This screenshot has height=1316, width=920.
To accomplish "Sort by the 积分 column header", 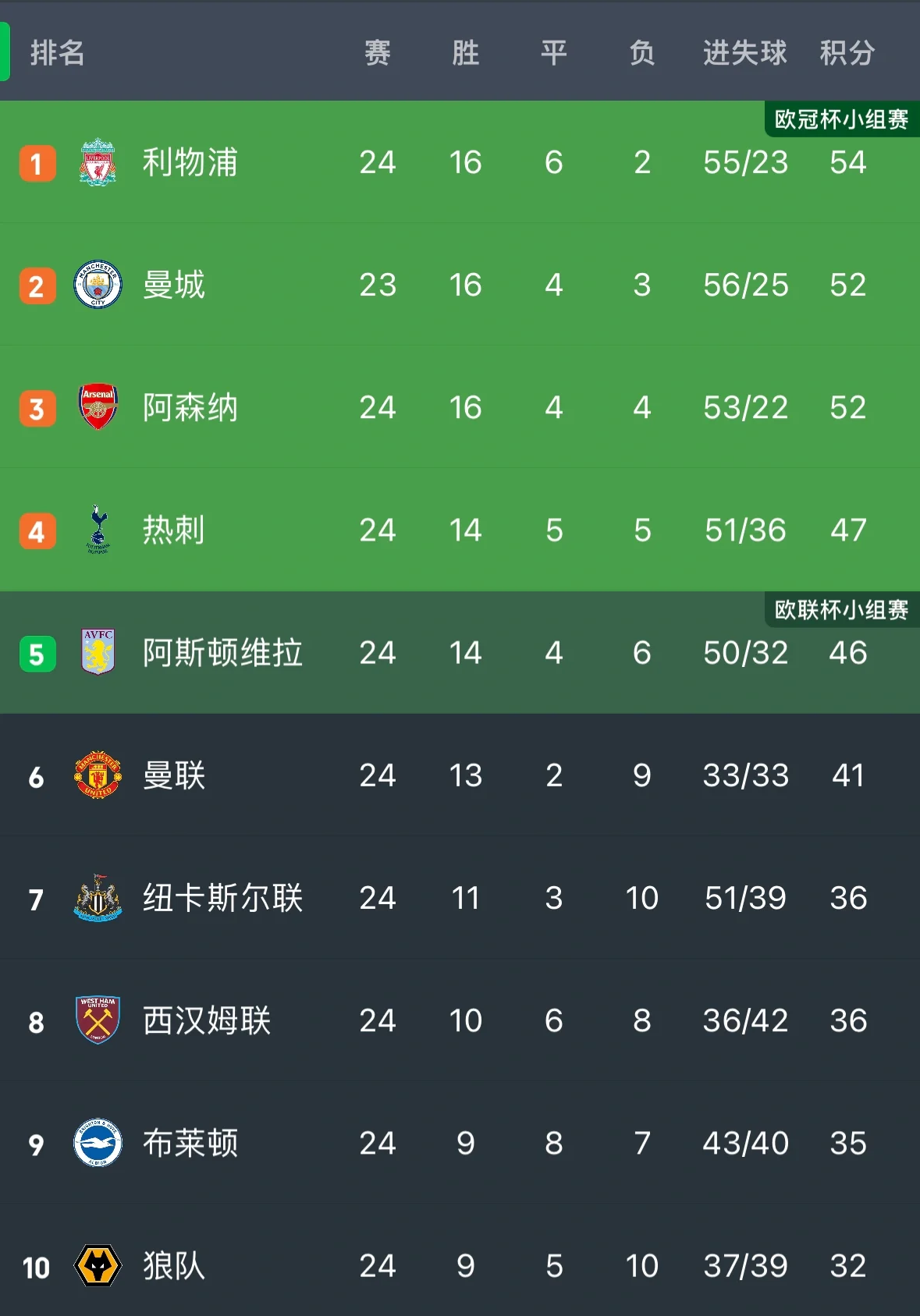I will (x=847, y=53).
